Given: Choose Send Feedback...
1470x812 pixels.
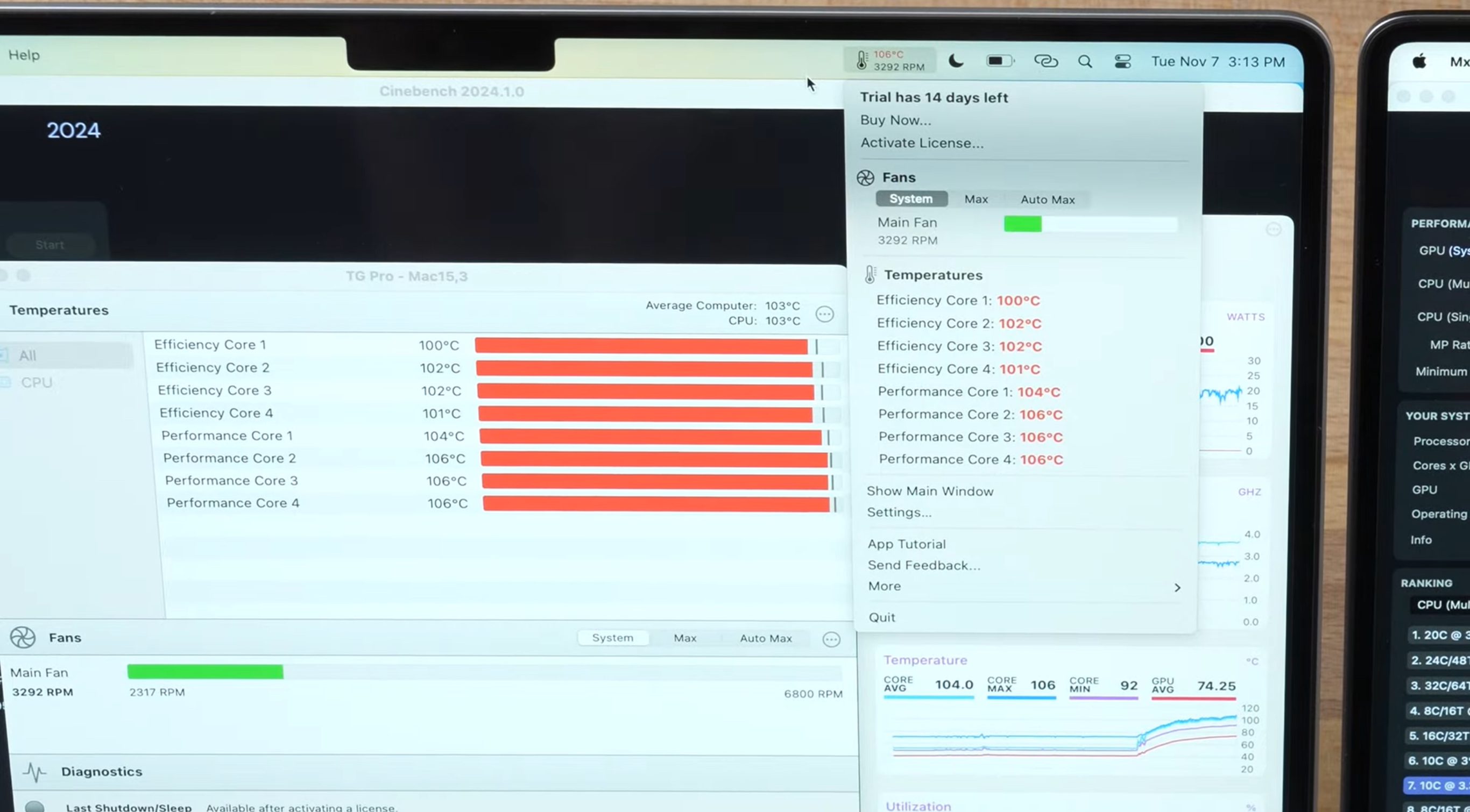Looking at the screenshot, I should (924, 565).
